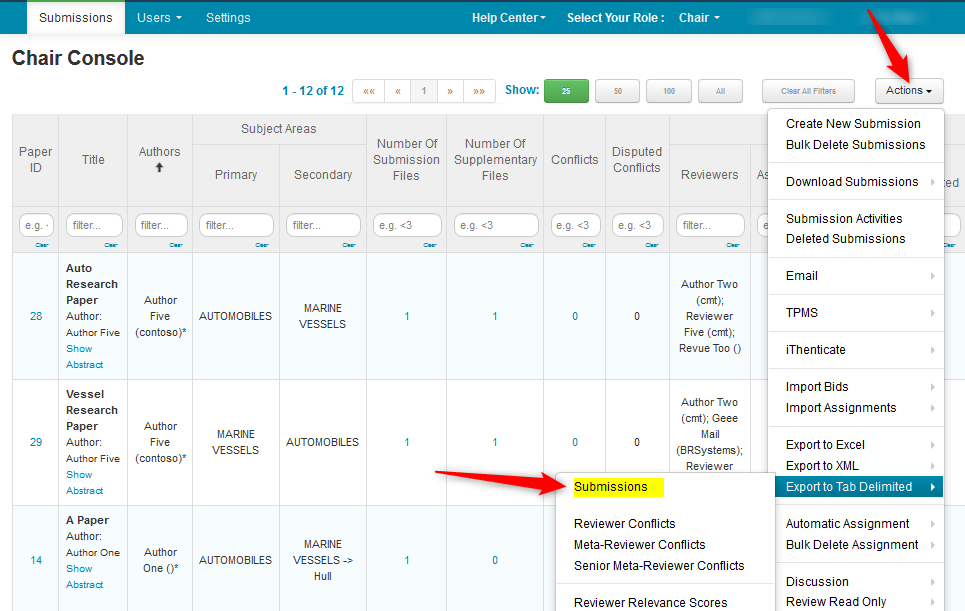Go to first page of results
Image resolution: width=965 pixels, height=611 pixels.
click(x=369, y=91)
